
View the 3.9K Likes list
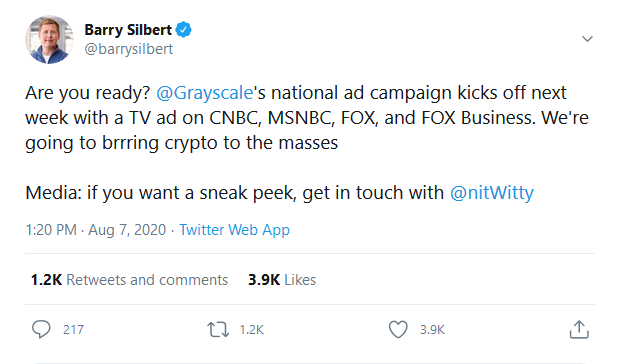282,280
